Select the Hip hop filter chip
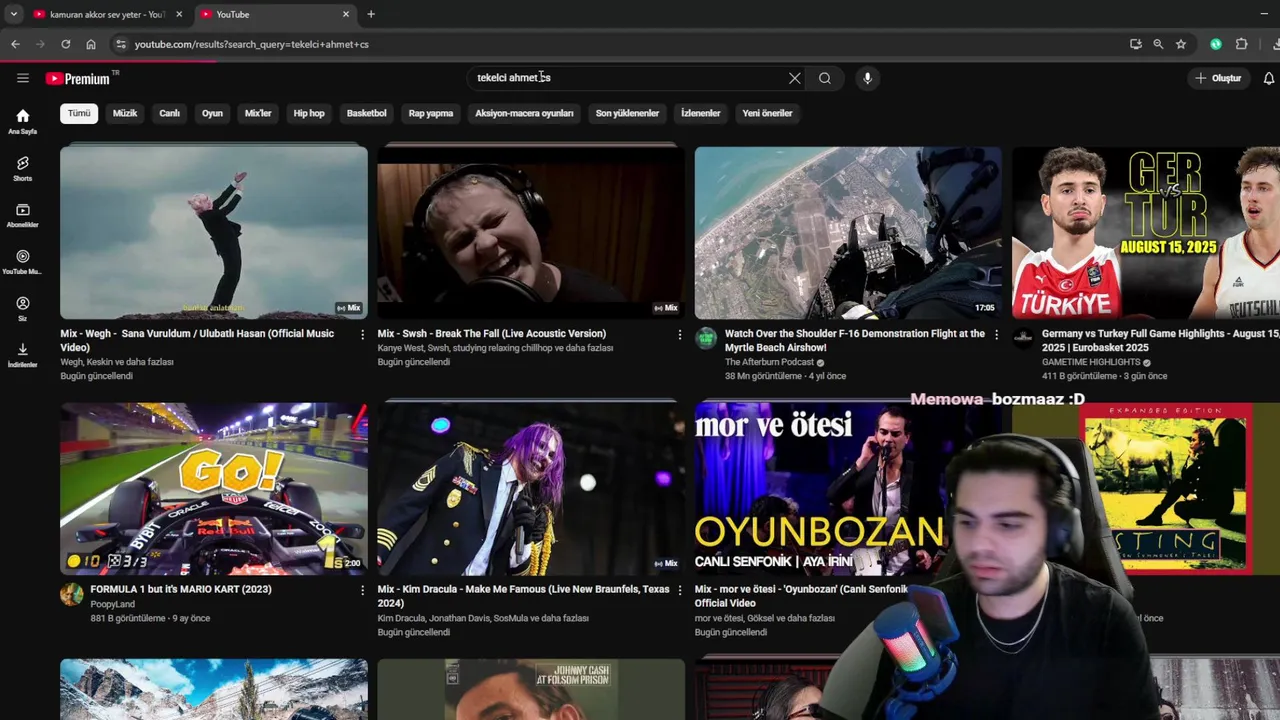 [309, 113]
